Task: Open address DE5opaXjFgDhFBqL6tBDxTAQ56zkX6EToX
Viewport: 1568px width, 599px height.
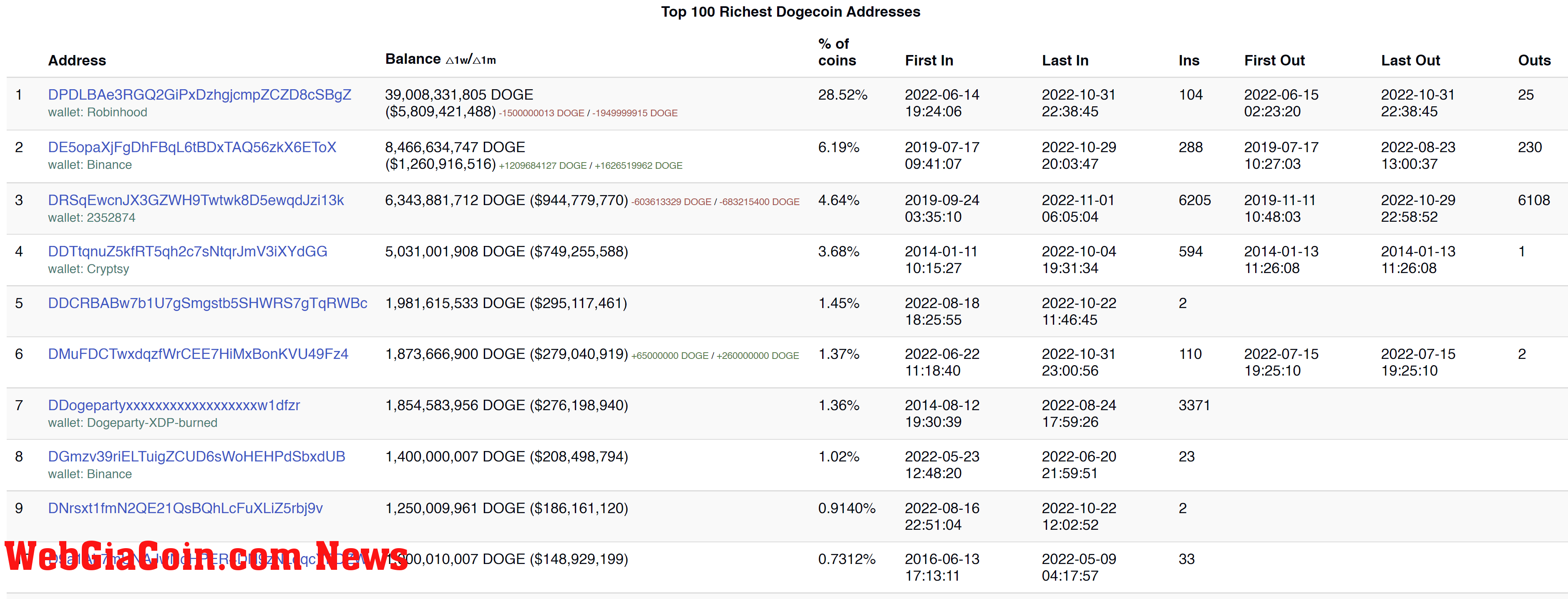Action: click(x=192, y=147)
